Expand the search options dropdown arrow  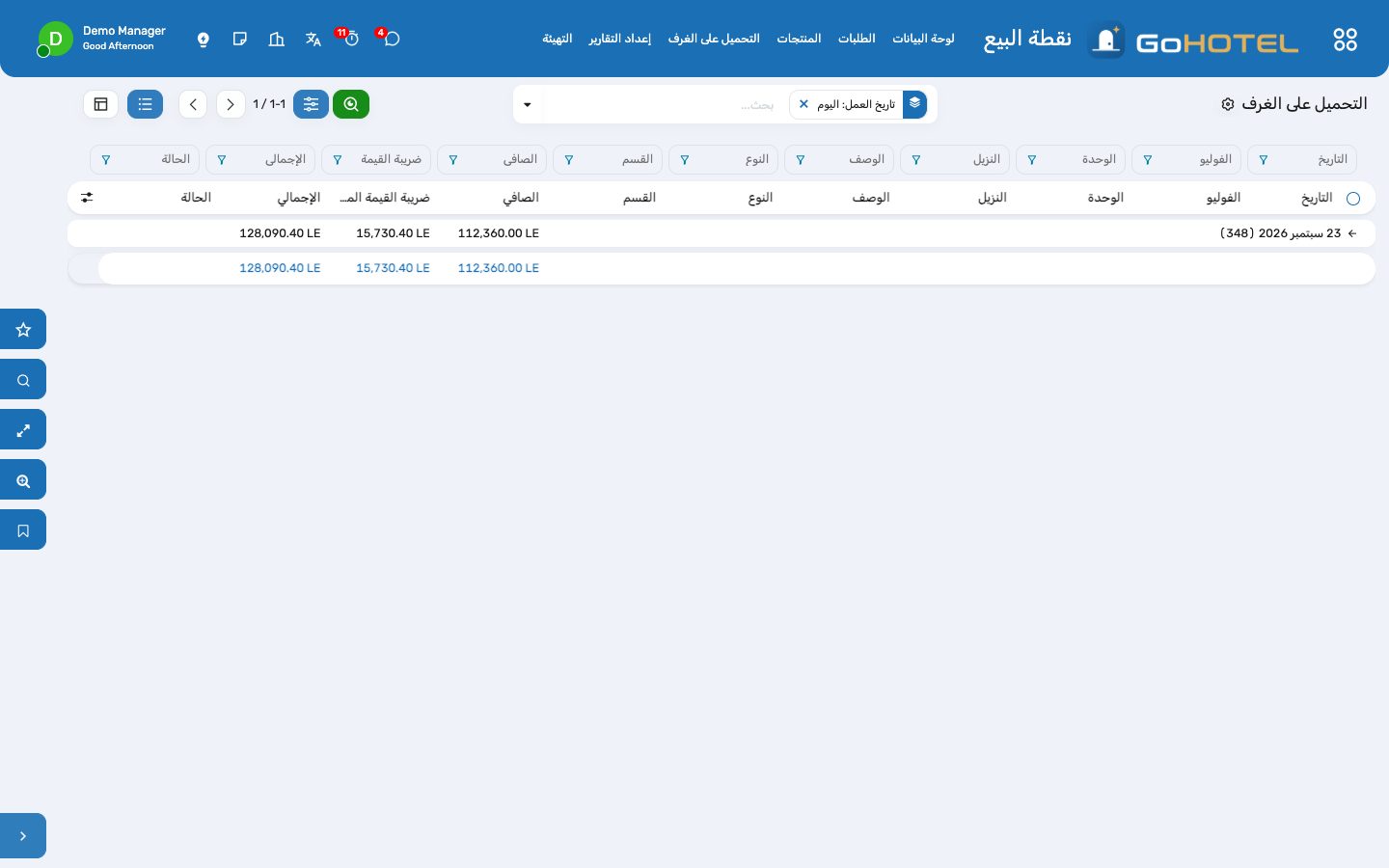coord(528,104)
